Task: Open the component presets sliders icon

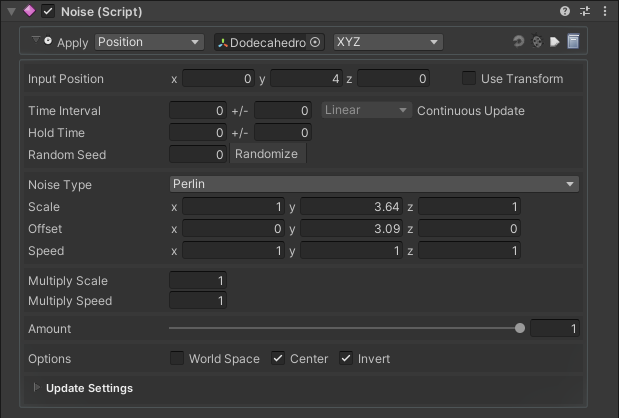Action: click(x=585, y=11)
